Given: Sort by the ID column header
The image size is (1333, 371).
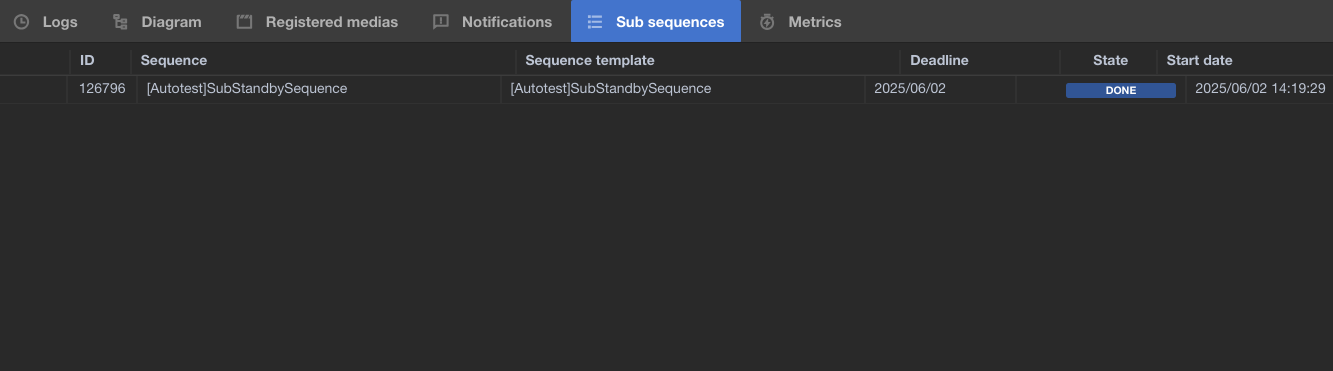Looking at the screenshot, I should click(87, 60).
